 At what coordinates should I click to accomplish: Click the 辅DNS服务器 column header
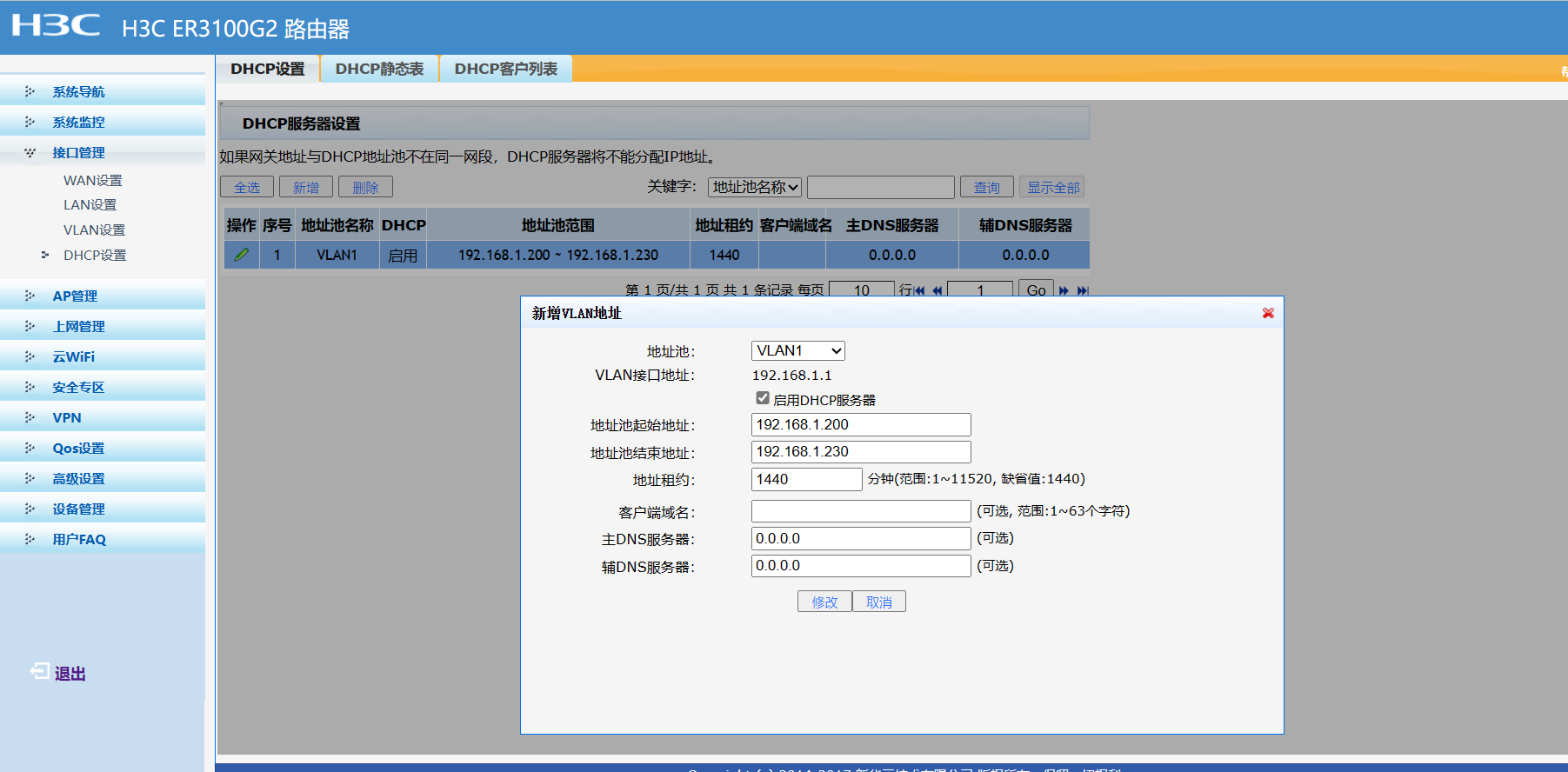tap(1025, 225)
